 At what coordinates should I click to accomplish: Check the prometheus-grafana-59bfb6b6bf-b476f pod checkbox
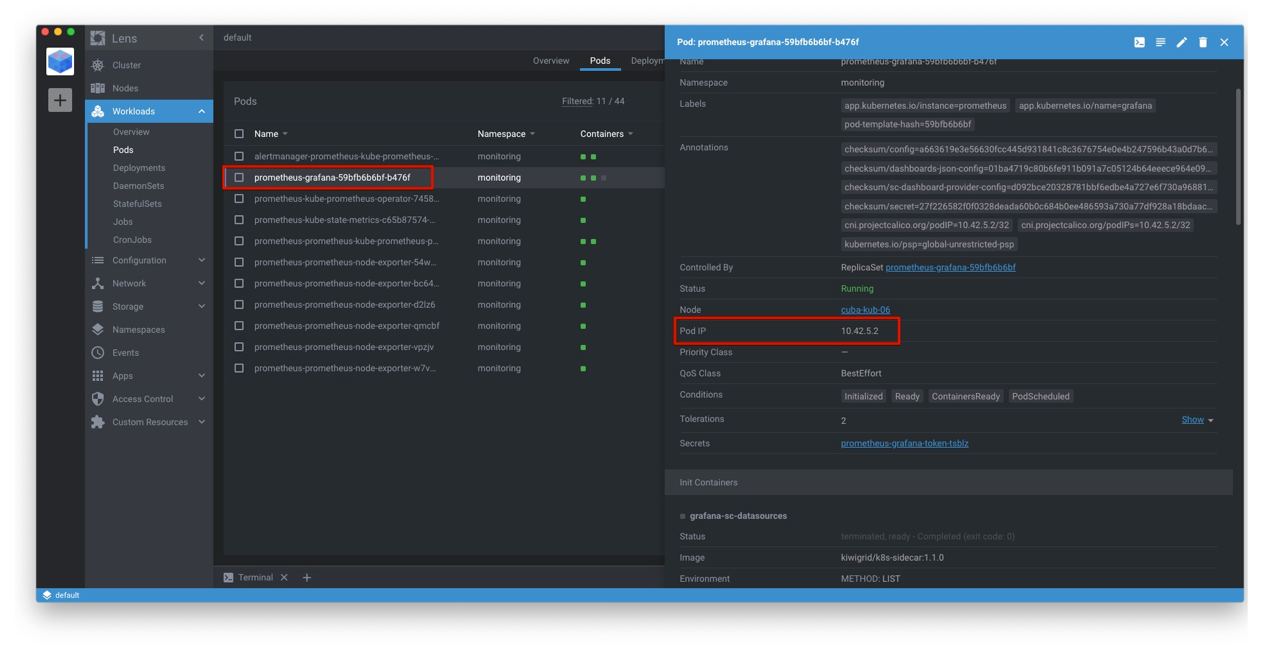pyautogui.click(x=239, y=177)
